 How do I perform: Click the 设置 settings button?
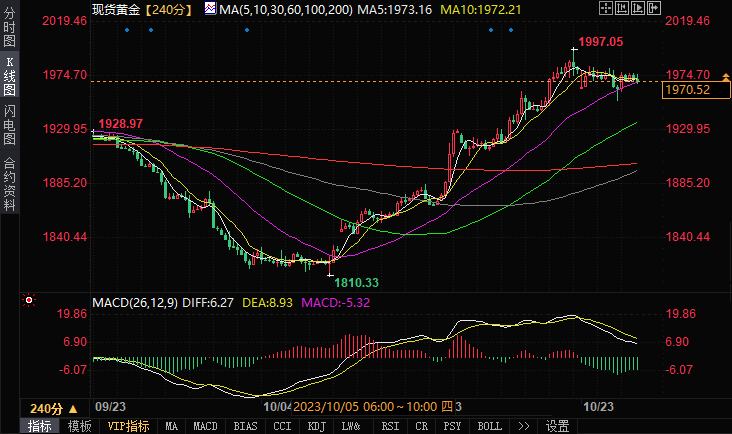557,426
